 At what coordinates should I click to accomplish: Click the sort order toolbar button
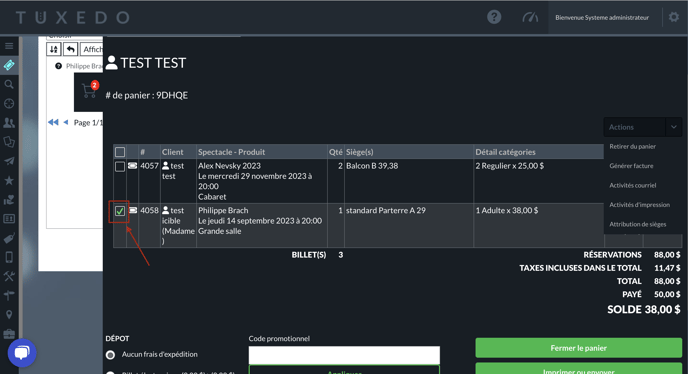pyautogui.click(x=54, y=49)
